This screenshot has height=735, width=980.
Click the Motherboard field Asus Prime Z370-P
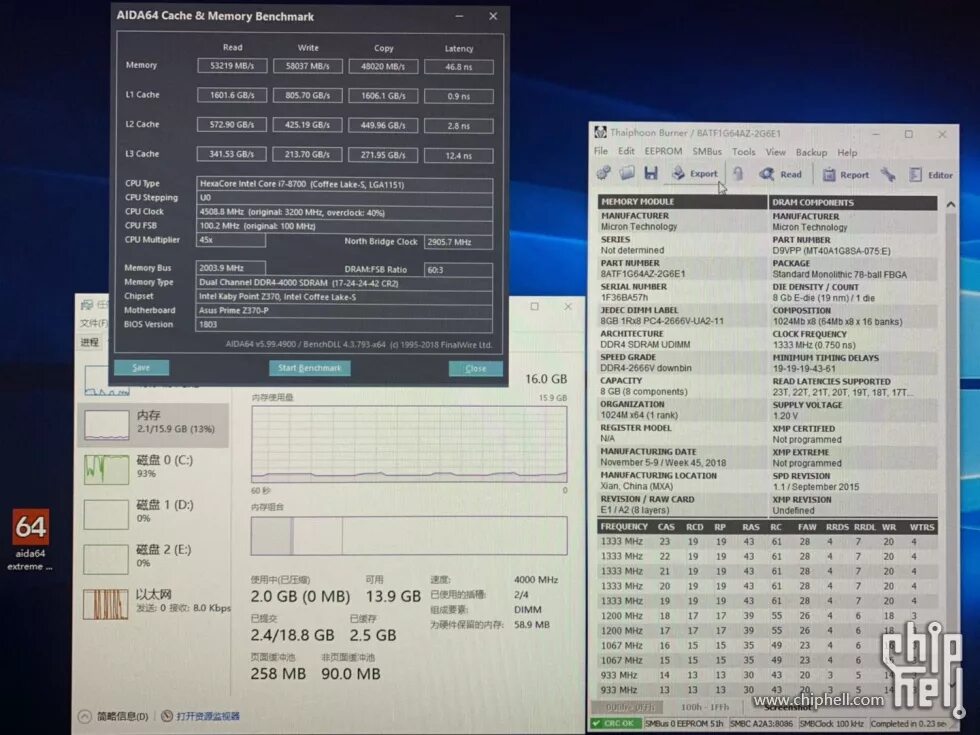tap(344, 311)
